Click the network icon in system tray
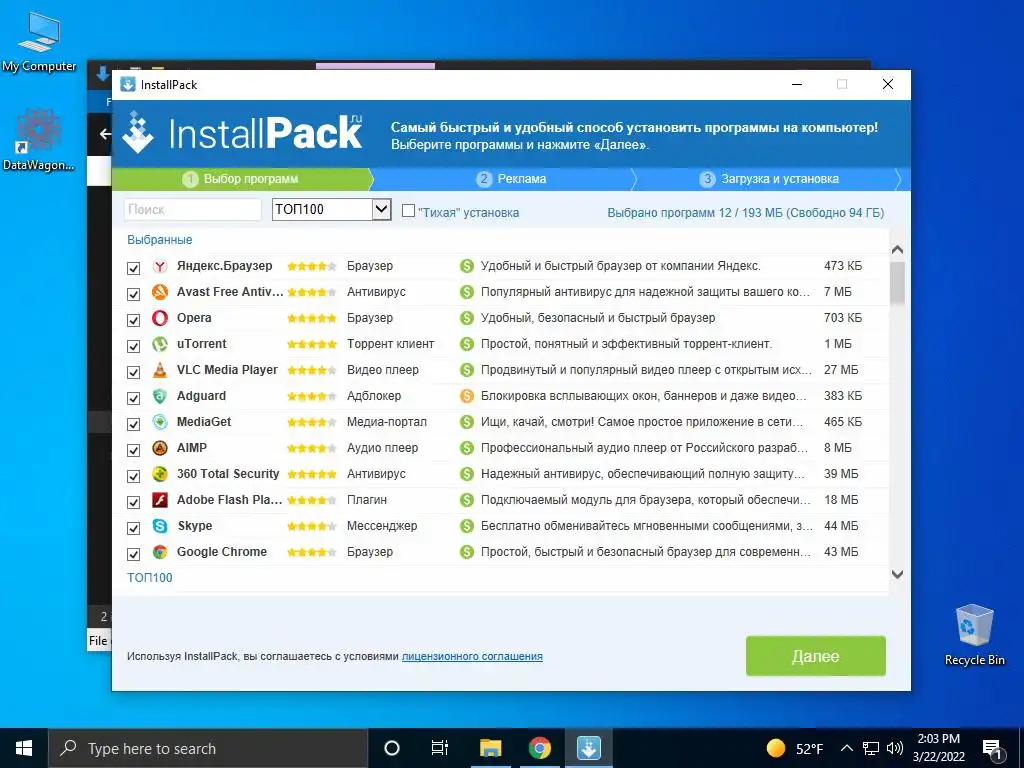Image resolution: width=1024 pixels, height=768 pixels. coord(871,748)
